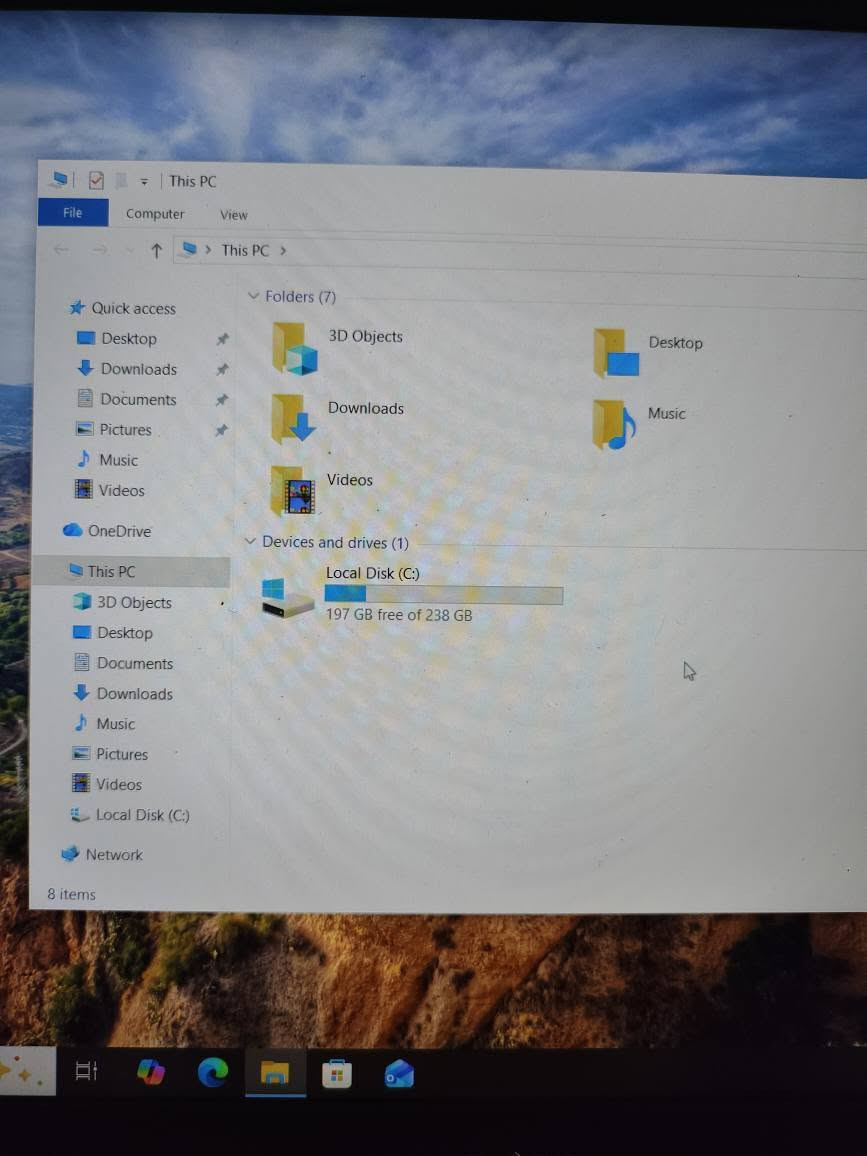The height and width of the screenshot is (1156, 867).
Task: Open the Videos folder icon in Folders
Action: [293, 490]
